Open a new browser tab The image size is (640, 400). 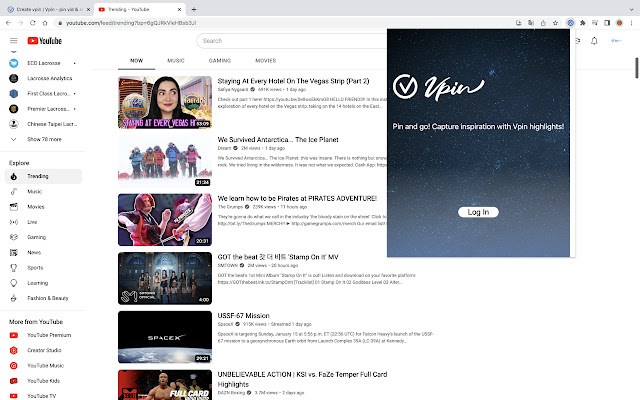click(194, 9)
